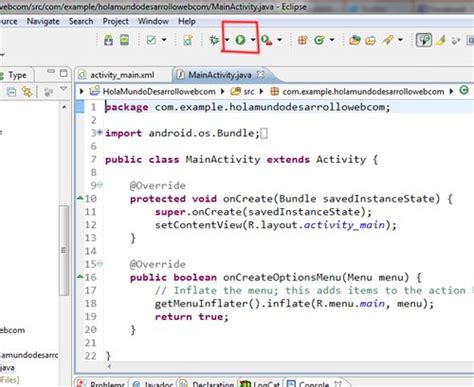Toggle Mark Occurrences highlighter icon
474x387 pixels.
point(441,40)
